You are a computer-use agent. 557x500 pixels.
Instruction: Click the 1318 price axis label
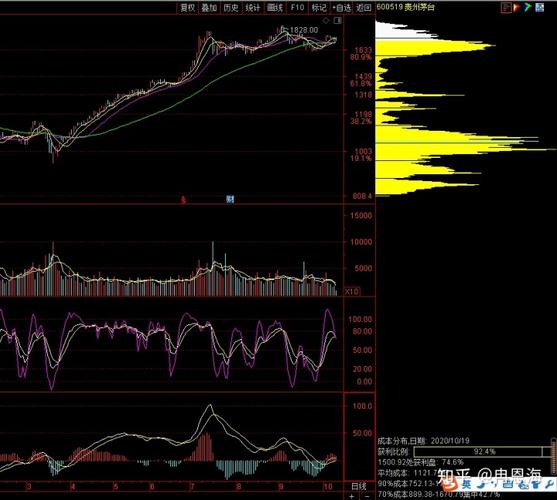click(363, 95)
